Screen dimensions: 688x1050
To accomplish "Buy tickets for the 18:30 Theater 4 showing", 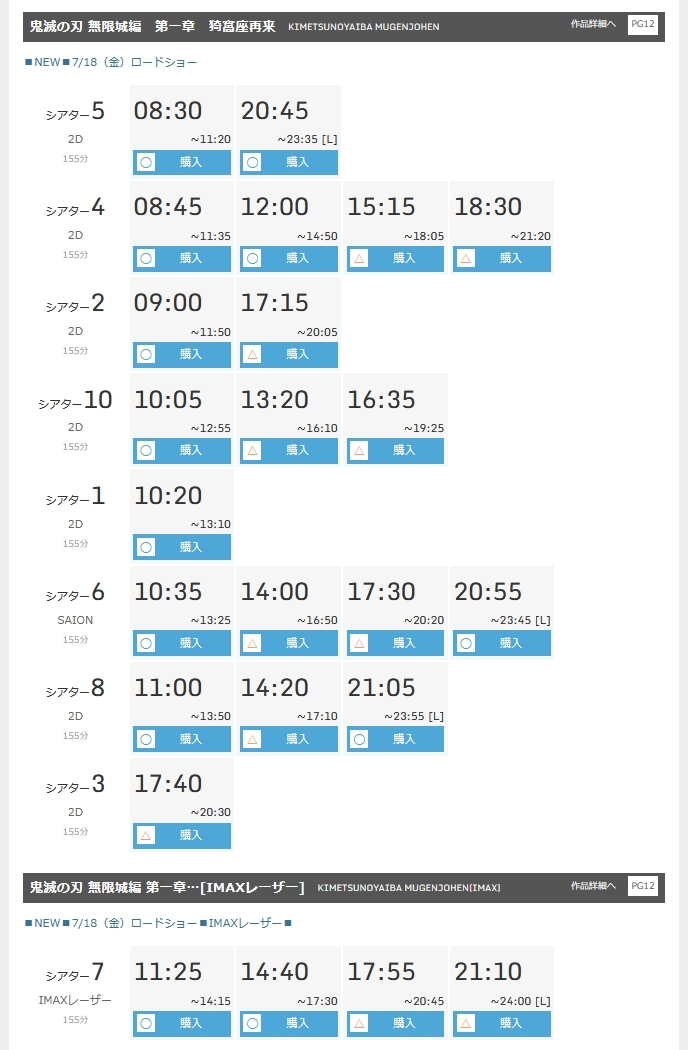I will click(x=502, y=258).
